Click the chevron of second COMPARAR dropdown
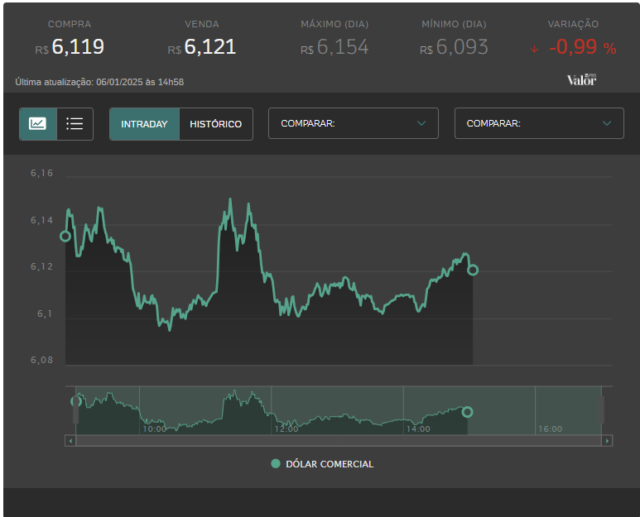Screen dimensions: 640x517 [x=607, y=123]
